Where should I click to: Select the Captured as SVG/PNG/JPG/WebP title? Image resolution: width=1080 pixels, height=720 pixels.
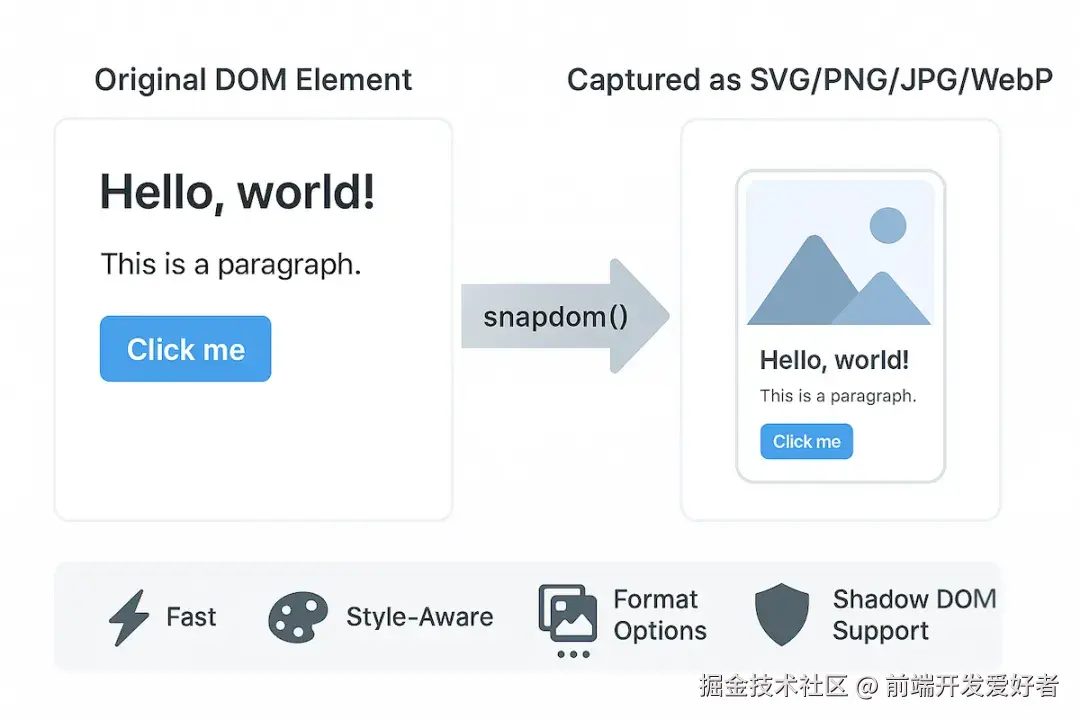tap(810, 80)
